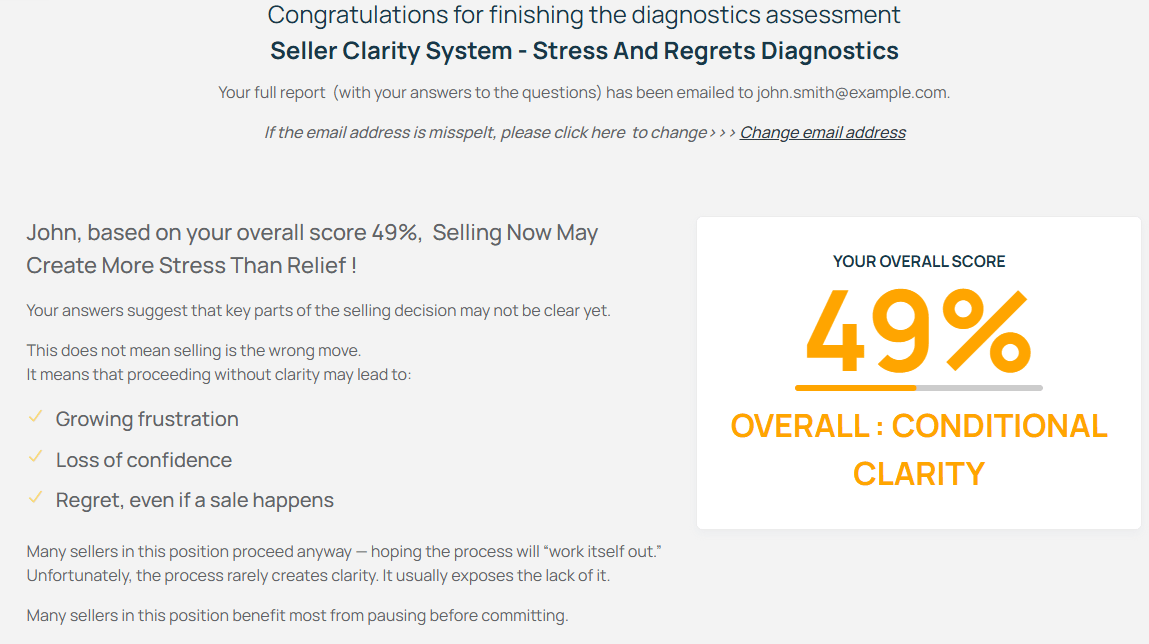
Task: Click the checkmark icon beside Growing frustration
Action: click(35, 417)
